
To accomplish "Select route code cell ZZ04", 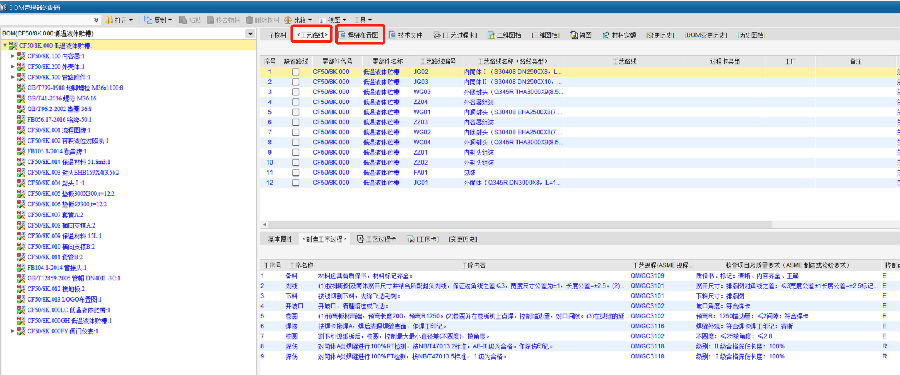I will 421,102.
